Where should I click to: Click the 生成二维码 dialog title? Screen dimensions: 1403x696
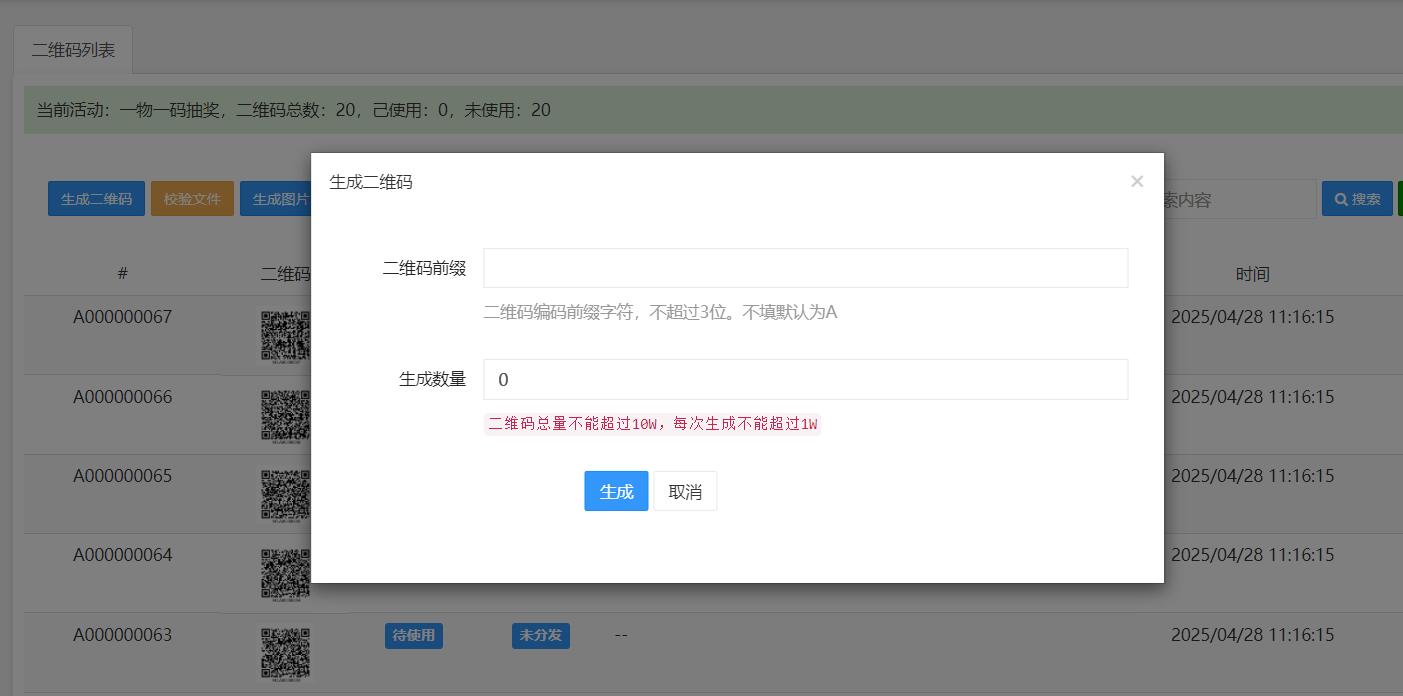[x=371, y=182]
